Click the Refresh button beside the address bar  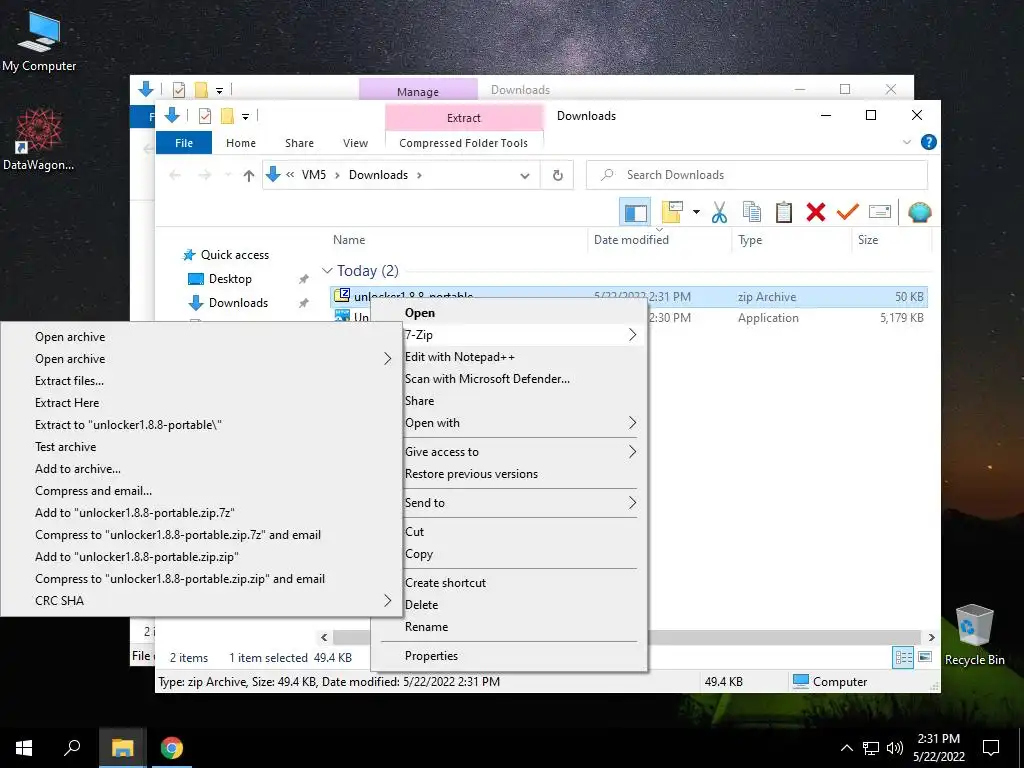tap(558, 175)
